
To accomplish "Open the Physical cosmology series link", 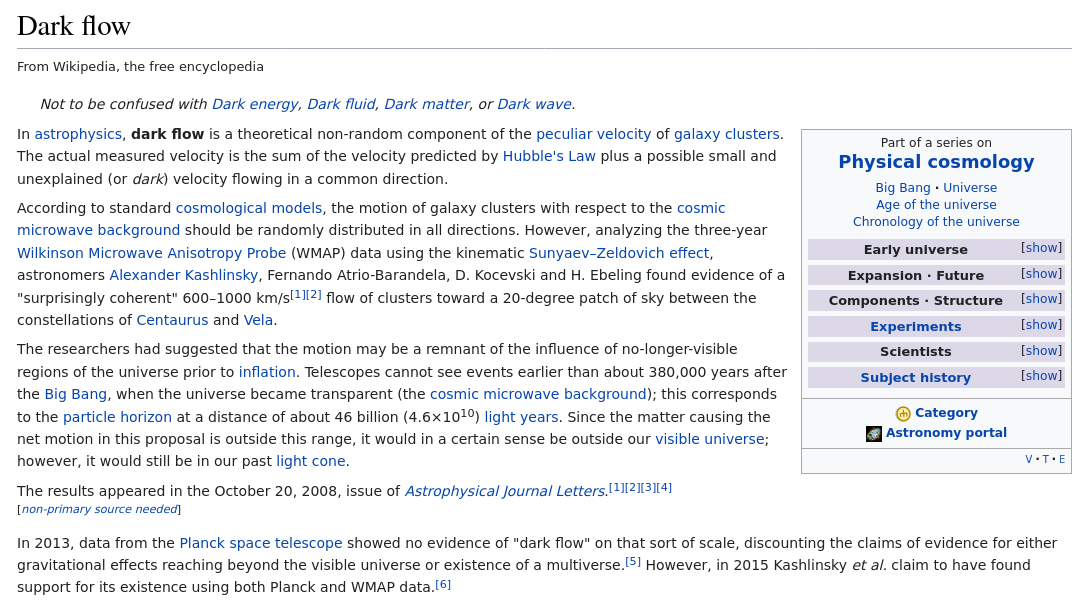I will tap(936, 162).
